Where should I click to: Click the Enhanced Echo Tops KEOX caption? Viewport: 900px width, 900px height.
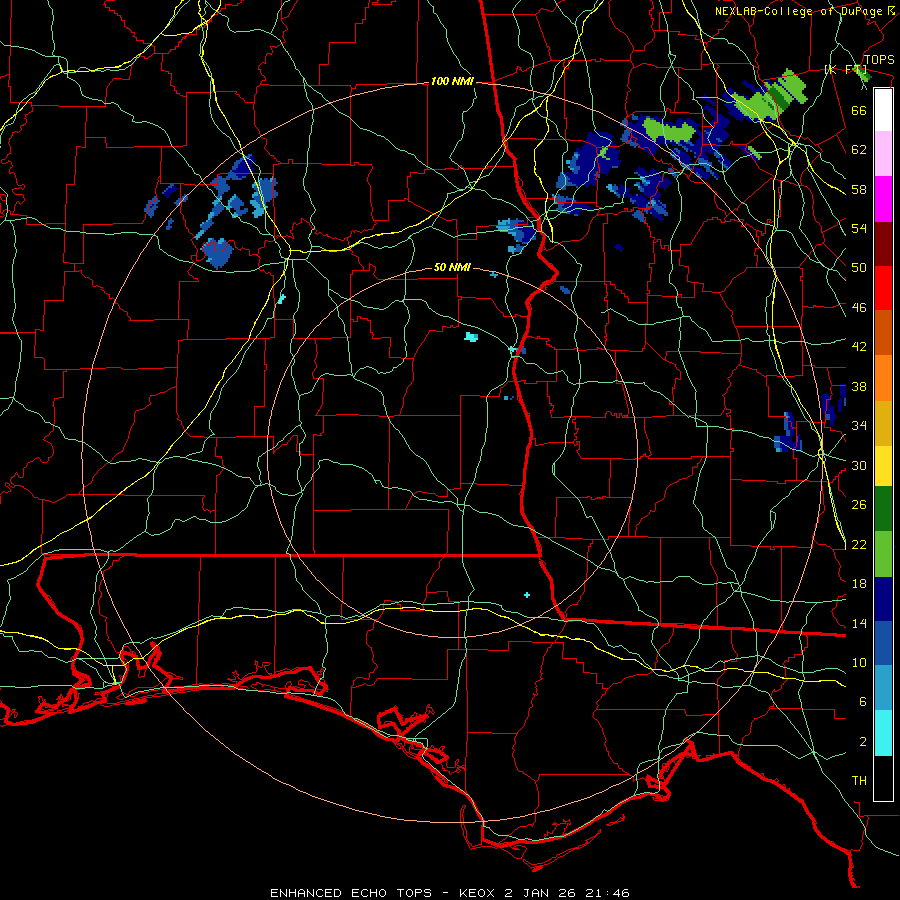[449, 893]
